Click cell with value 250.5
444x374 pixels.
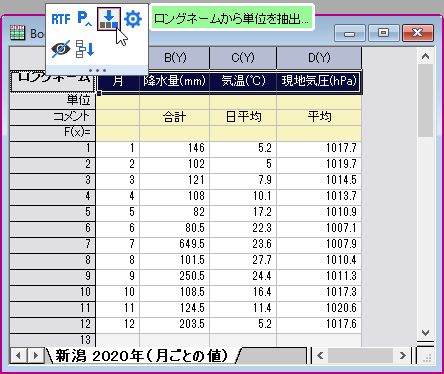[x=174, y=276]
